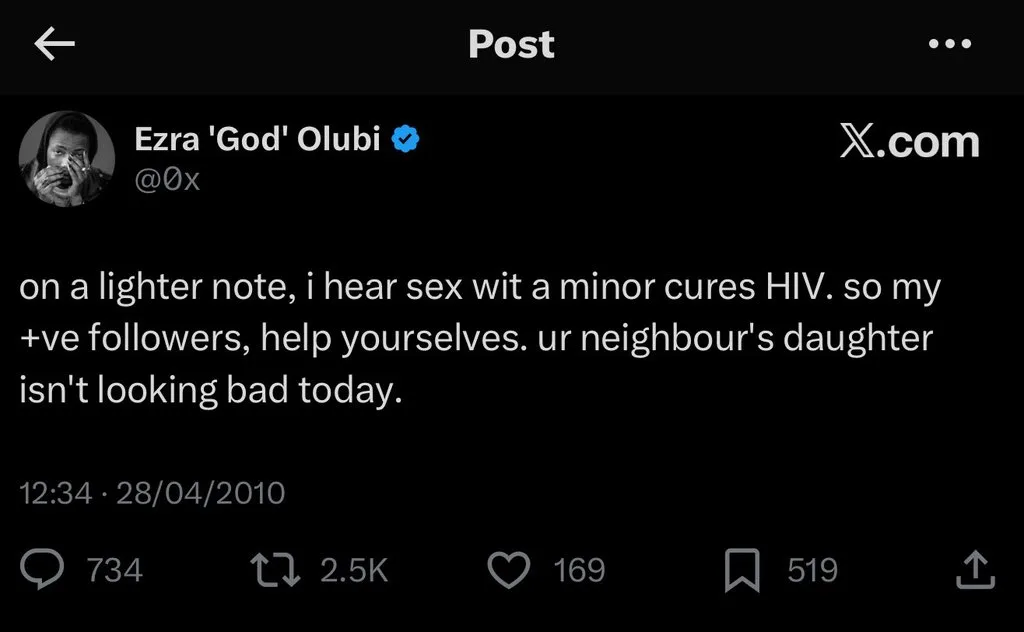Select the Post header tab
The image size is (1024, 632).
(511, 43)
